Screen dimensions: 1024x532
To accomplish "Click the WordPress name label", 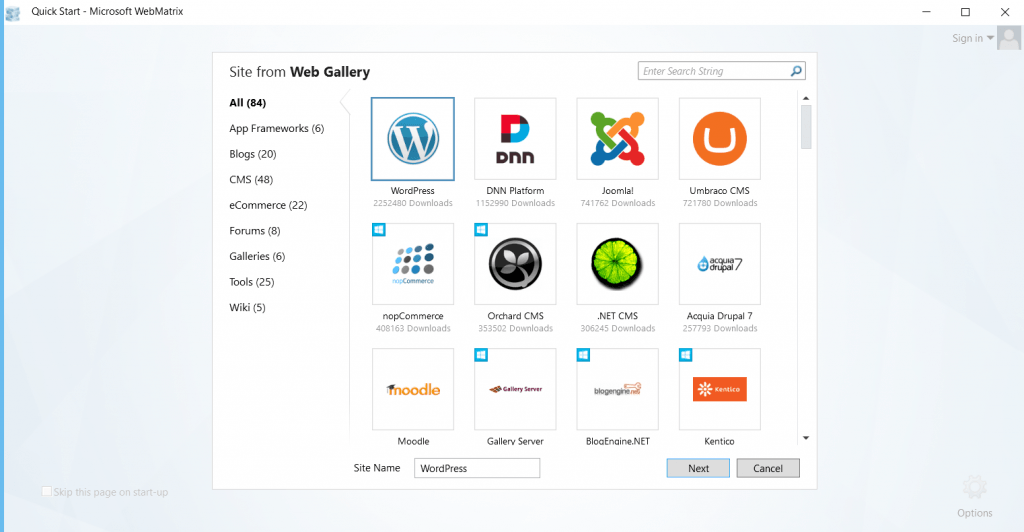I will (x=413, y=191).
